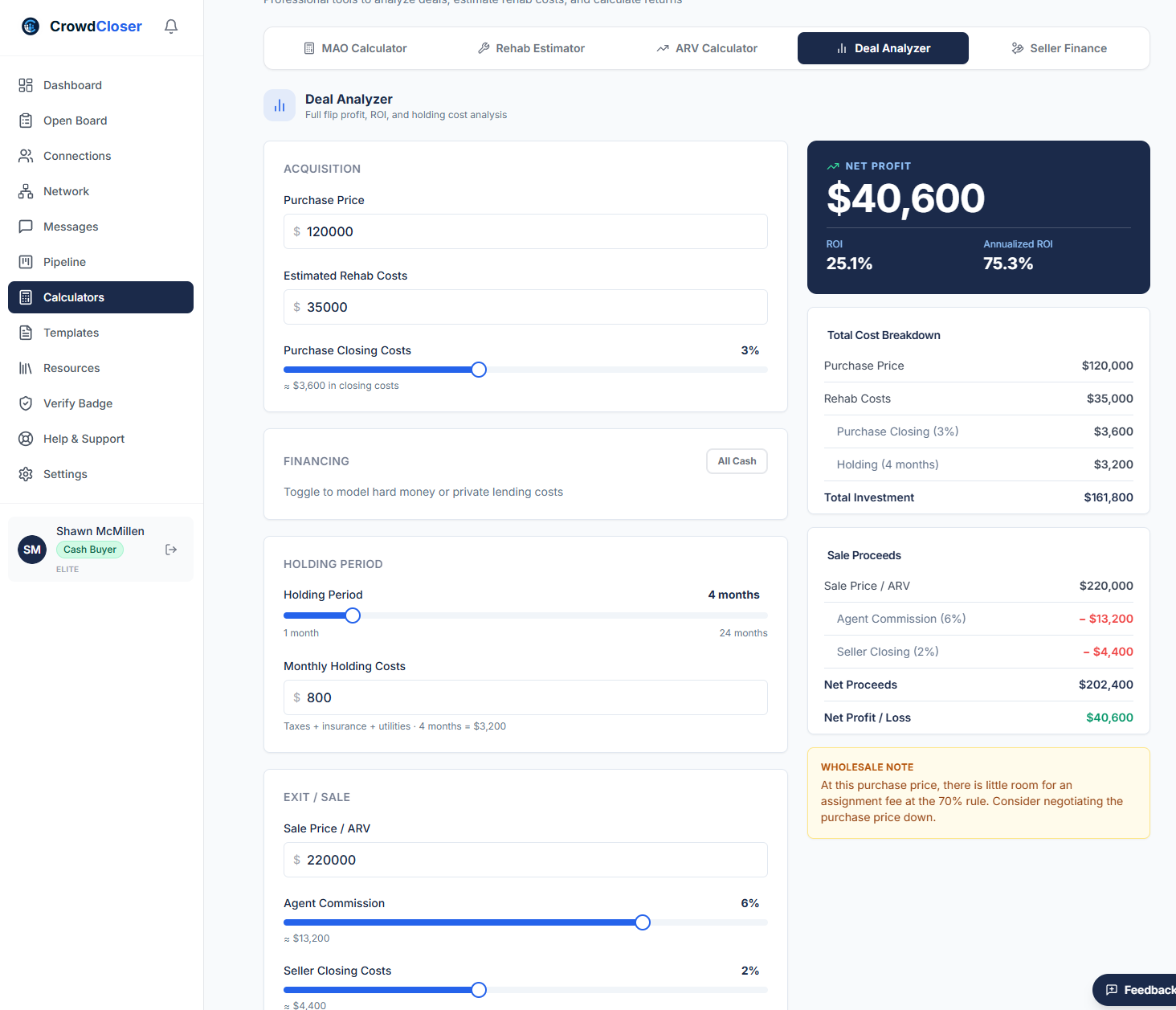Click the Monthly Holding Costs input field
Viewport: 1176px width, 1010px height.
525,697
